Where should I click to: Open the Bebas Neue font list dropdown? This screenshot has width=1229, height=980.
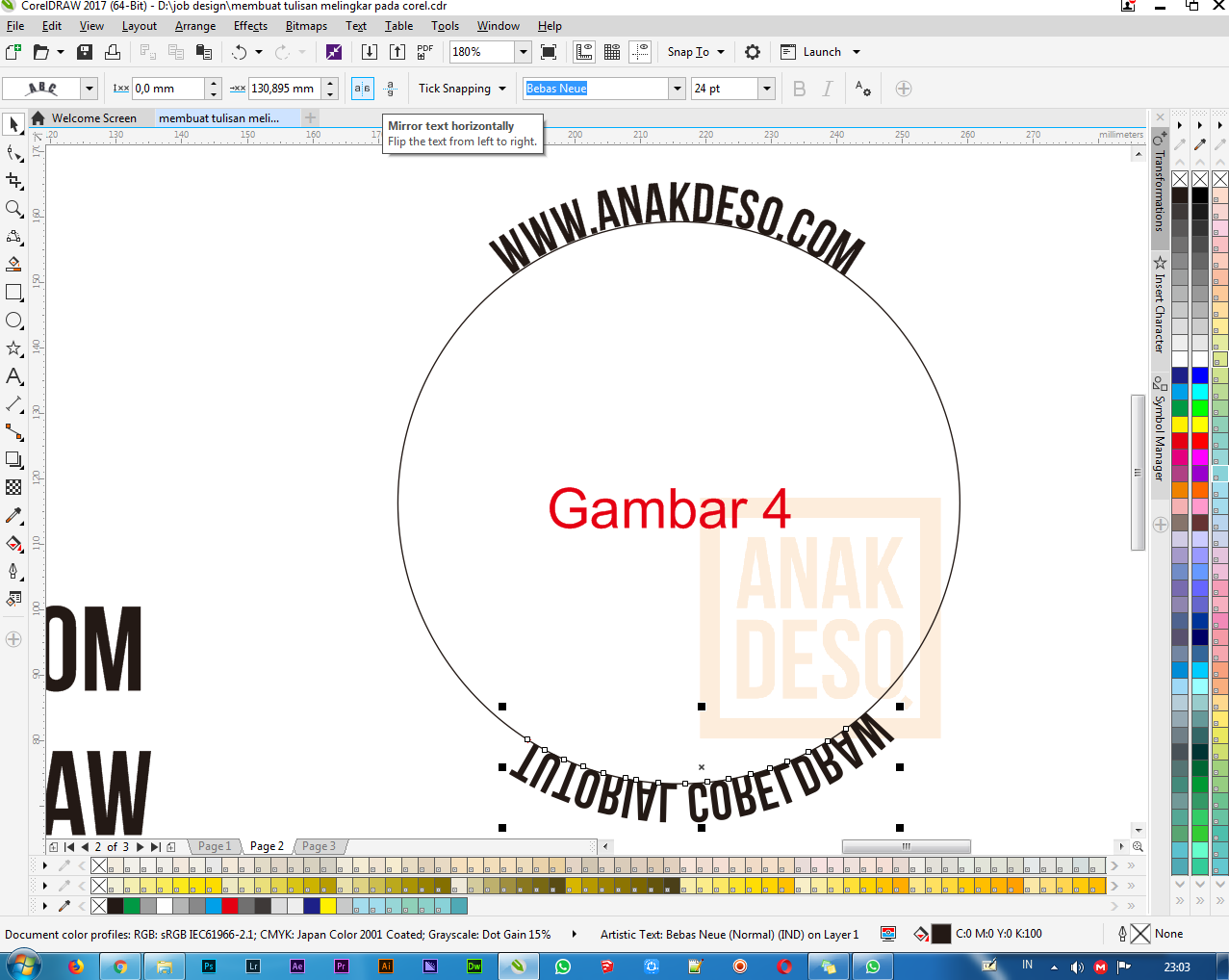tap(677, 89)
